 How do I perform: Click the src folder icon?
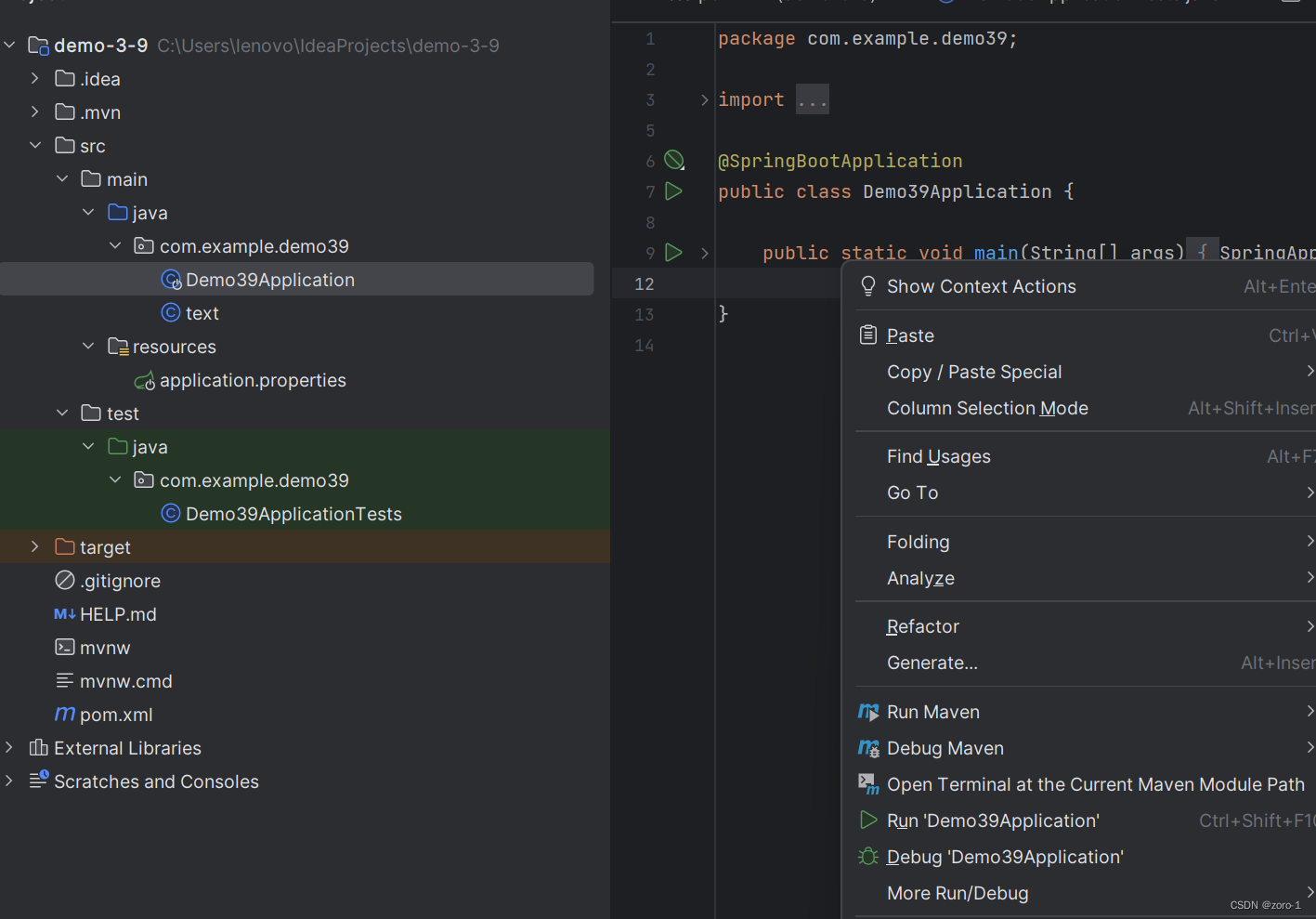pyautogui.click(x=65, y=146)
